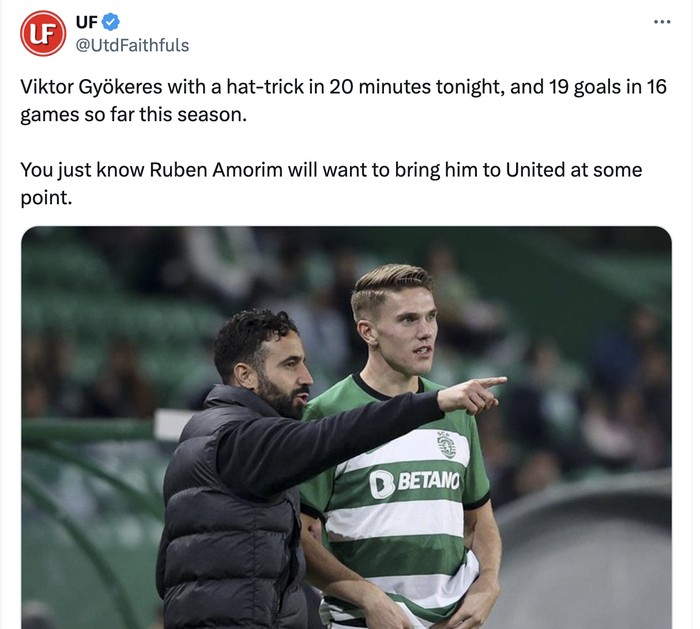This screenshot has width=700, height=629.
Task: Click the bold UF display name
Action: click(87, 22)
